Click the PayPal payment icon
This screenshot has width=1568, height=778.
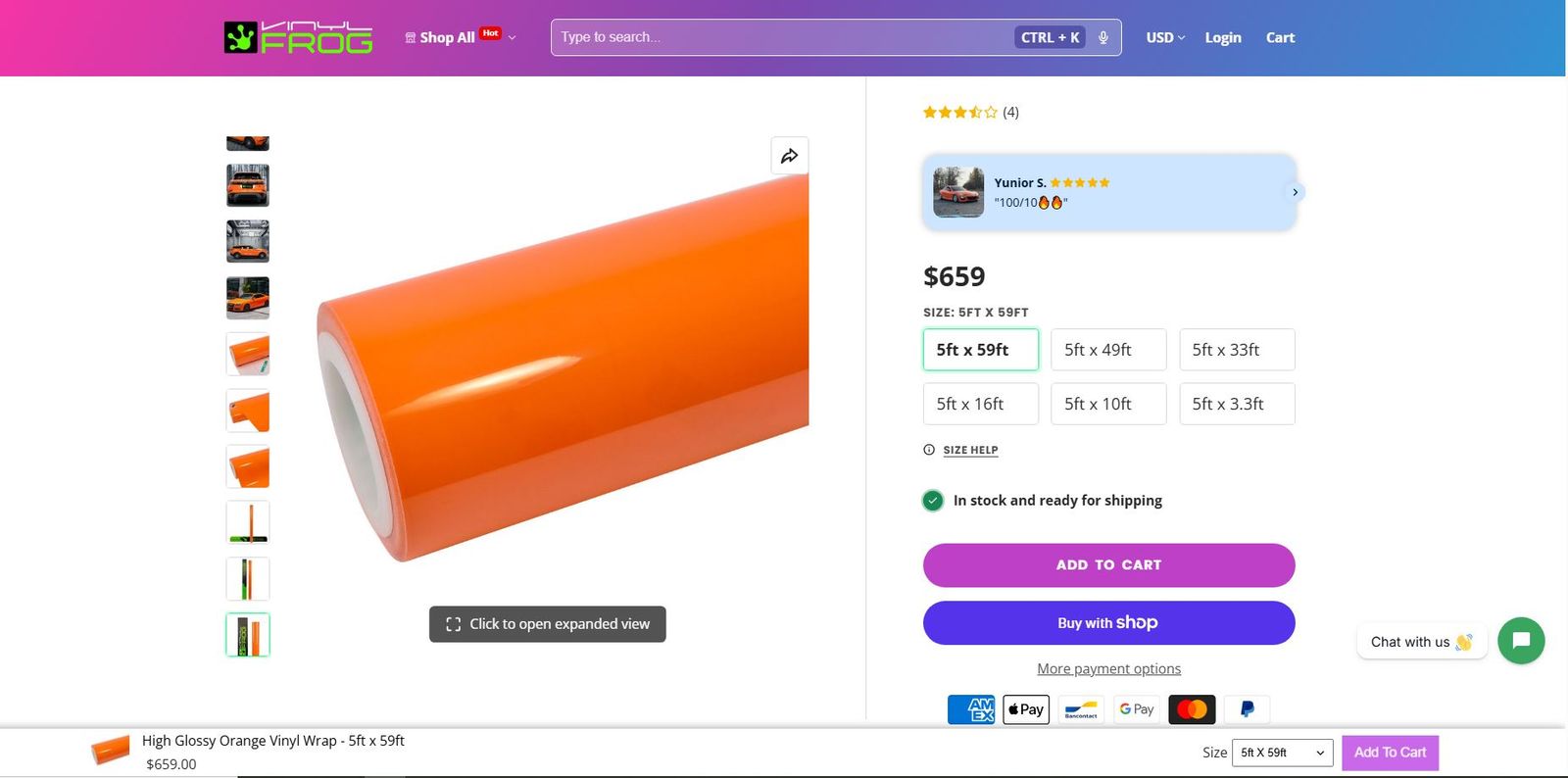pyautogui.click(x=1247, y=709)
